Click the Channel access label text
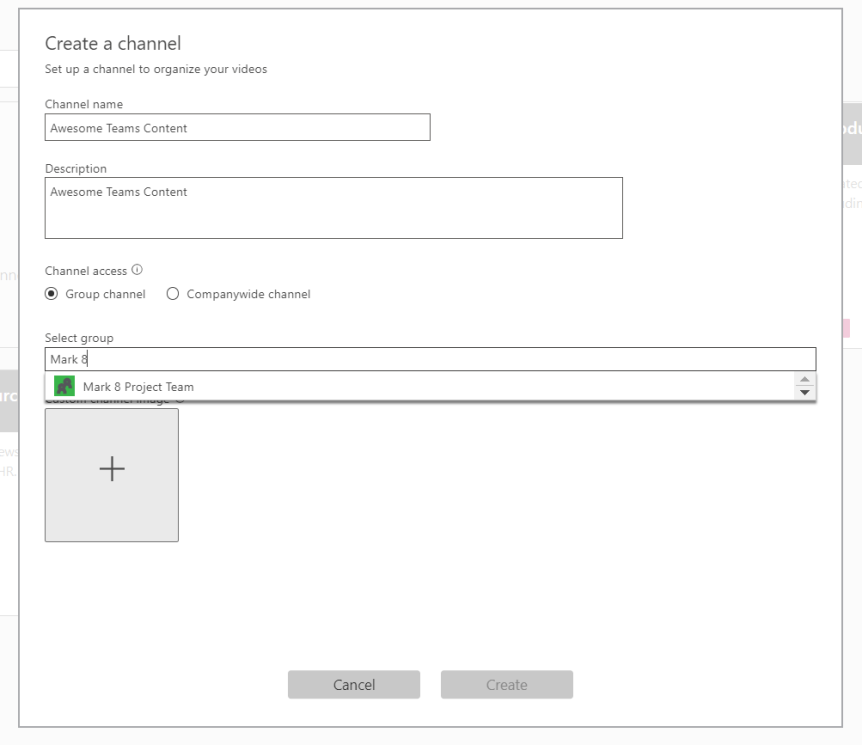This screenshot has width=862, height=745. click(x=86, y=271)
